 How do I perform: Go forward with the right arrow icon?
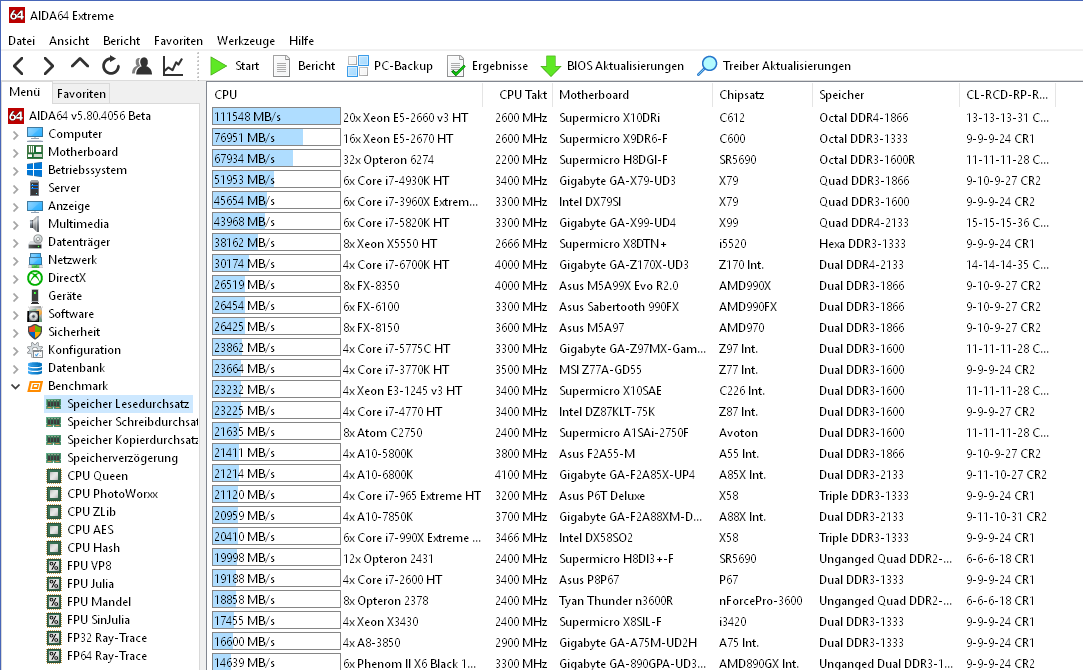[x=48, y=66]
